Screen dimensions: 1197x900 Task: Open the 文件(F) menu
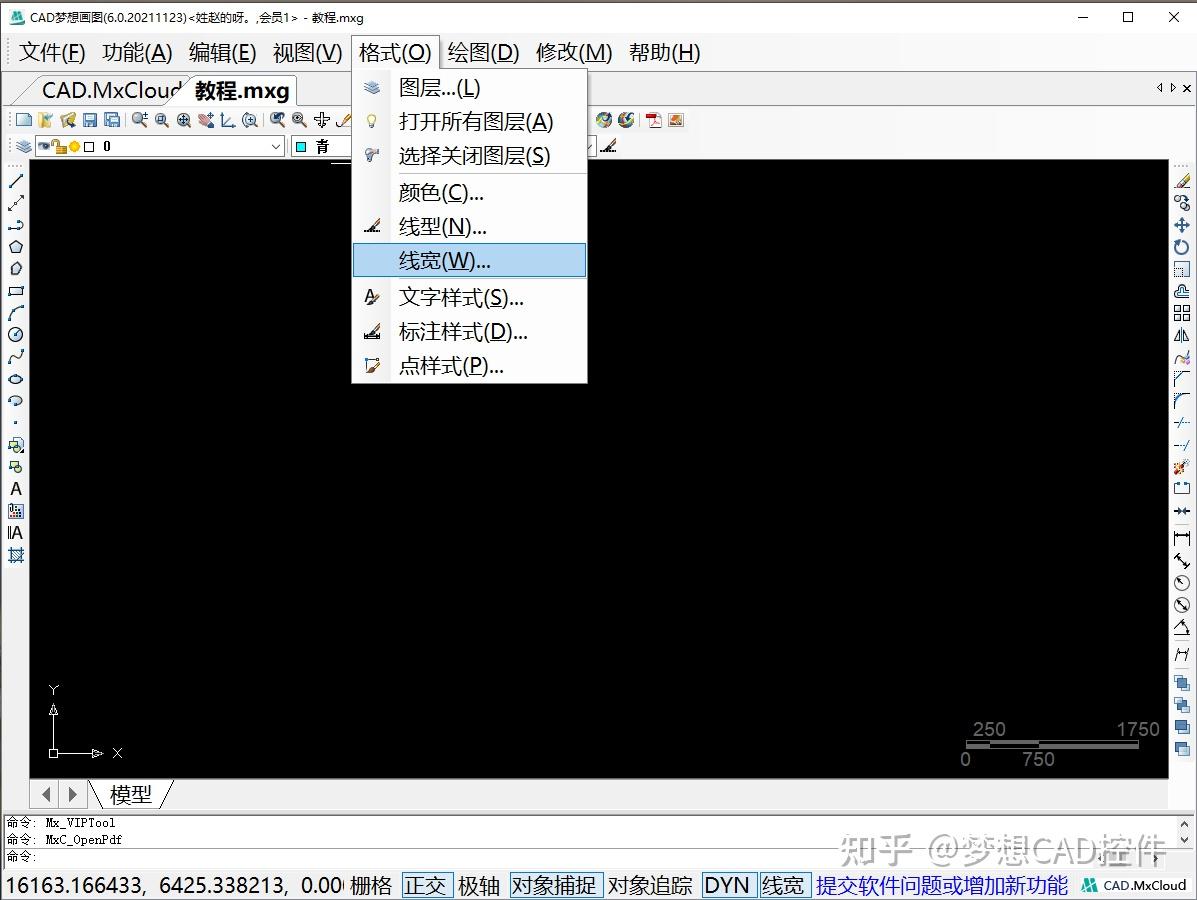tap(52, 53)
